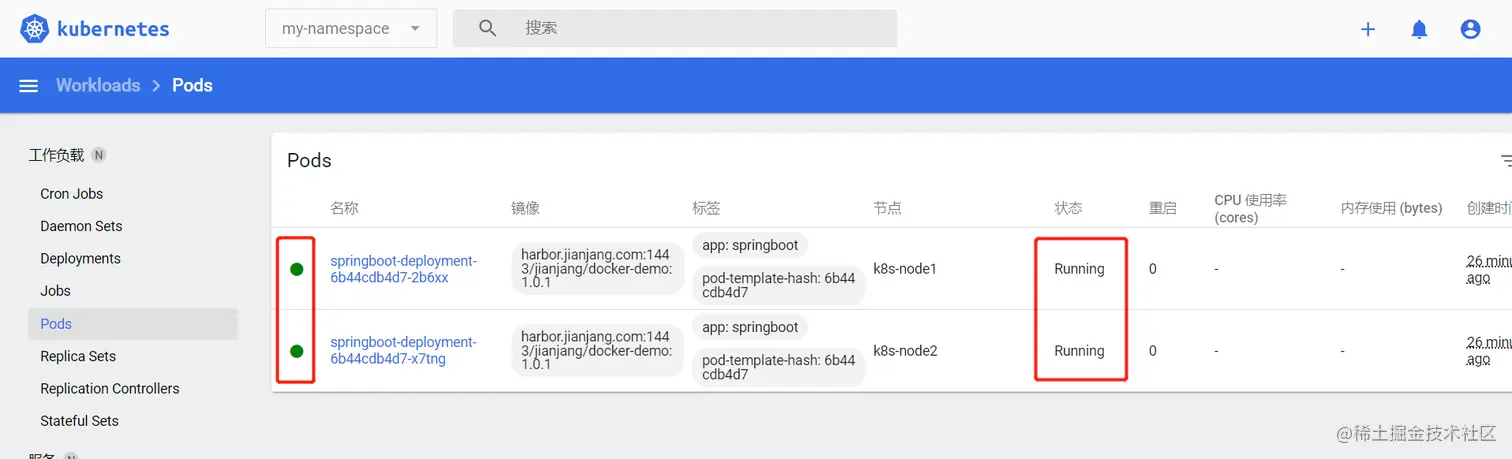Go to Workloads breadcrumb
This screenshot has height=459, width=1512.
pos(98,85)
